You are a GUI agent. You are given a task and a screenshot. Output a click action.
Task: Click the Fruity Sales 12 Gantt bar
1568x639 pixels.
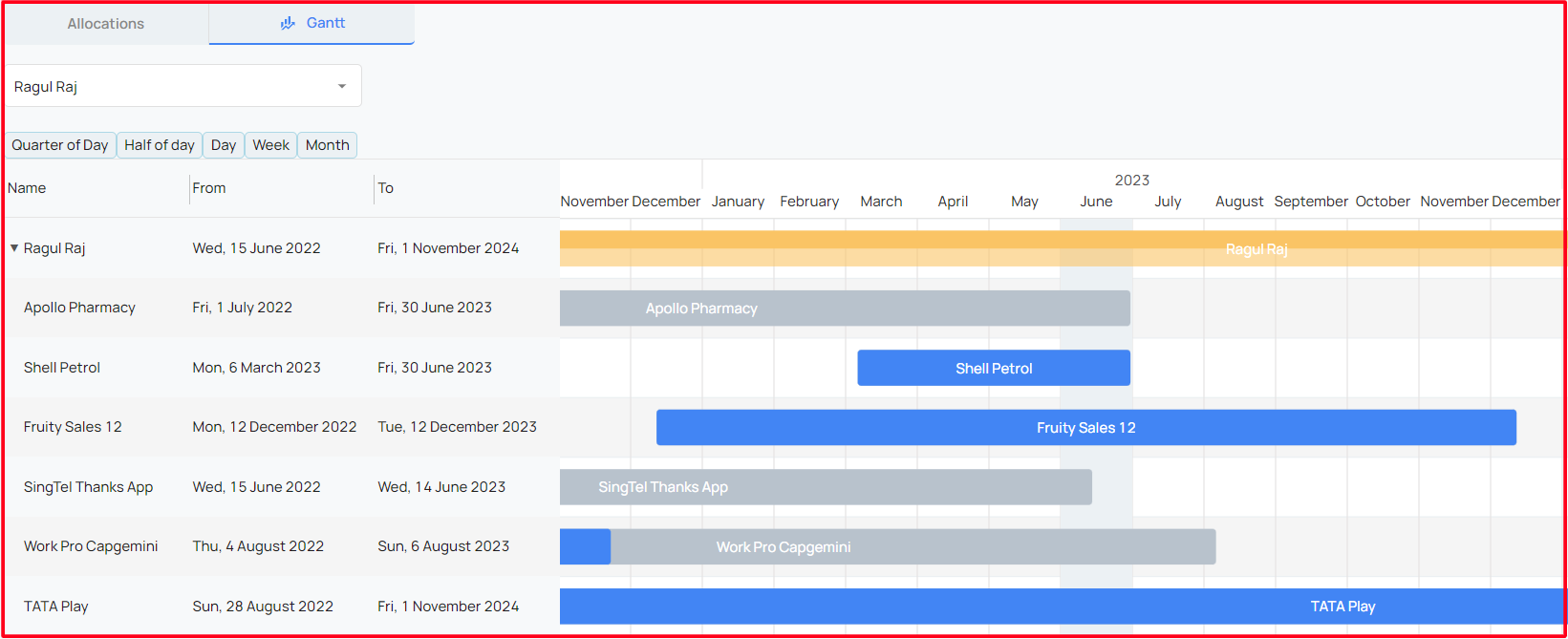coord(1086,428)
